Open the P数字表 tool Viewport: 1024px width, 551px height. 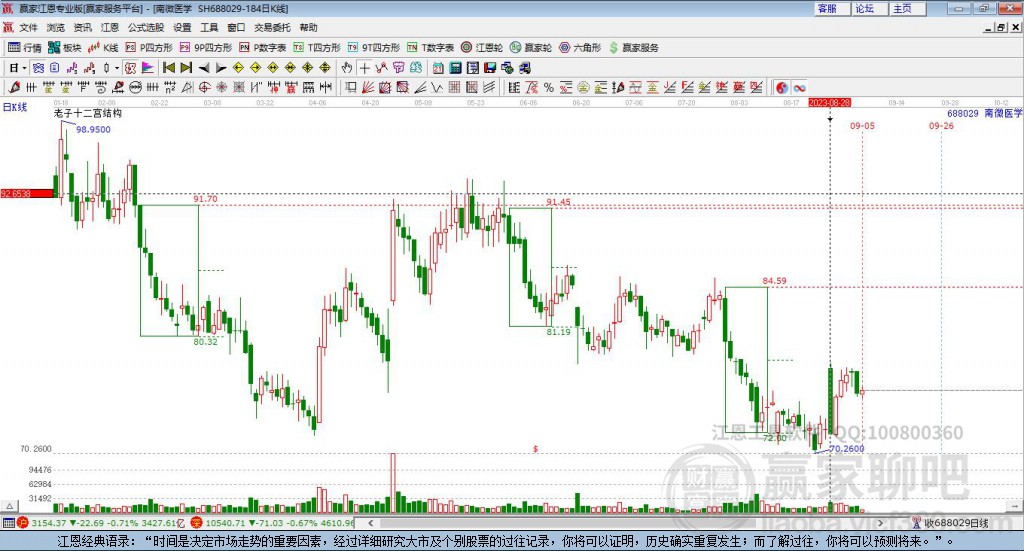pyautogui.click(x=263, y=48)
